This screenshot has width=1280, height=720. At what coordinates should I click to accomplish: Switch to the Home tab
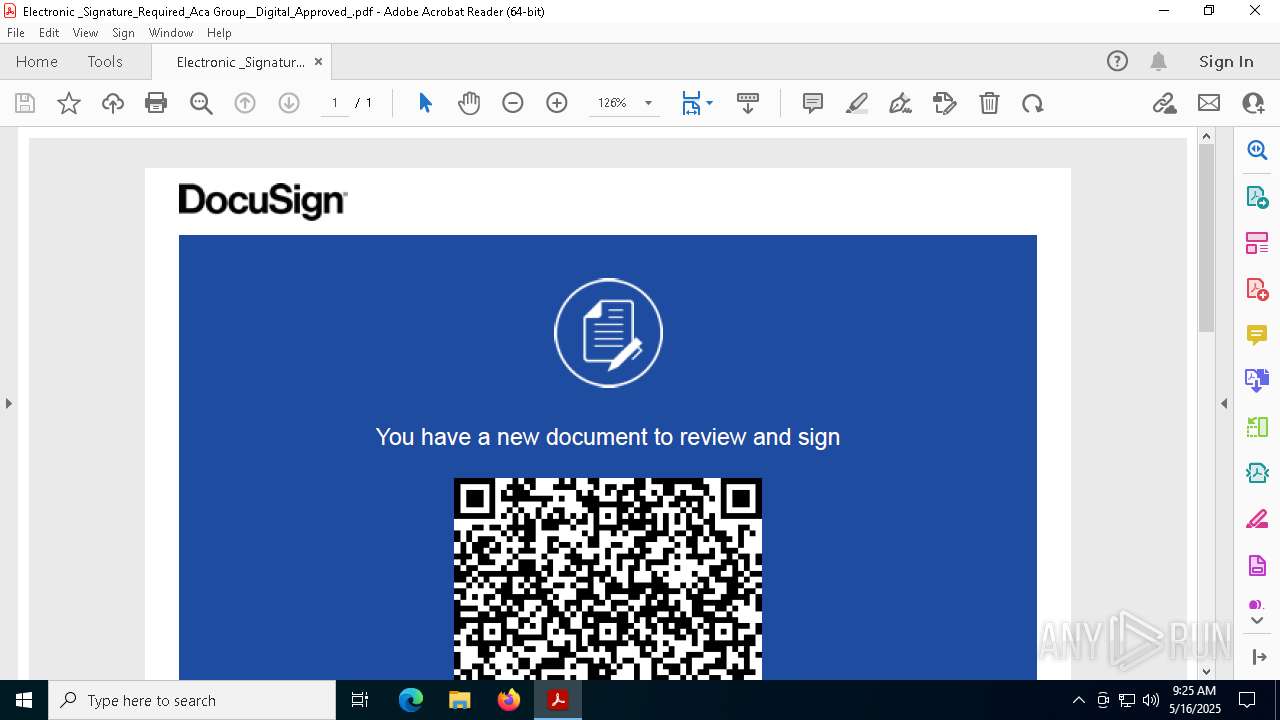click(37, 62)
